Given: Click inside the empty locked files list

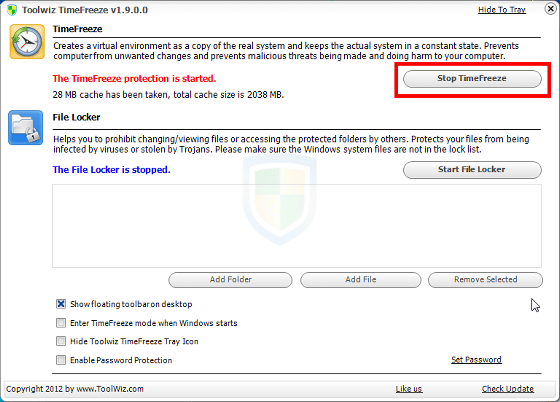Looking at the screenshot, I should coord(297,226).
